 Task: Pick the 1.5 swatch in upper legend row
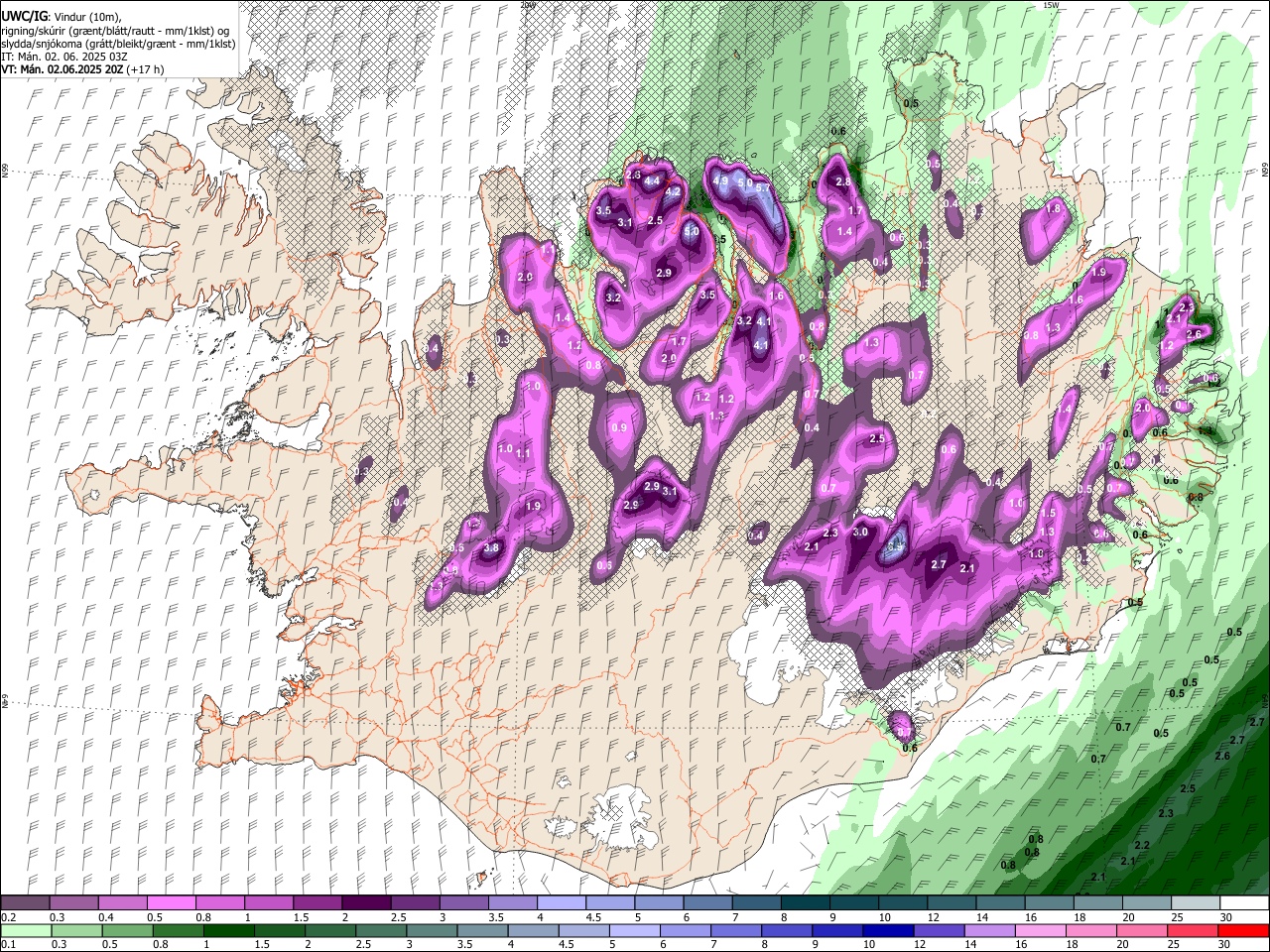(x=317, y=902)
